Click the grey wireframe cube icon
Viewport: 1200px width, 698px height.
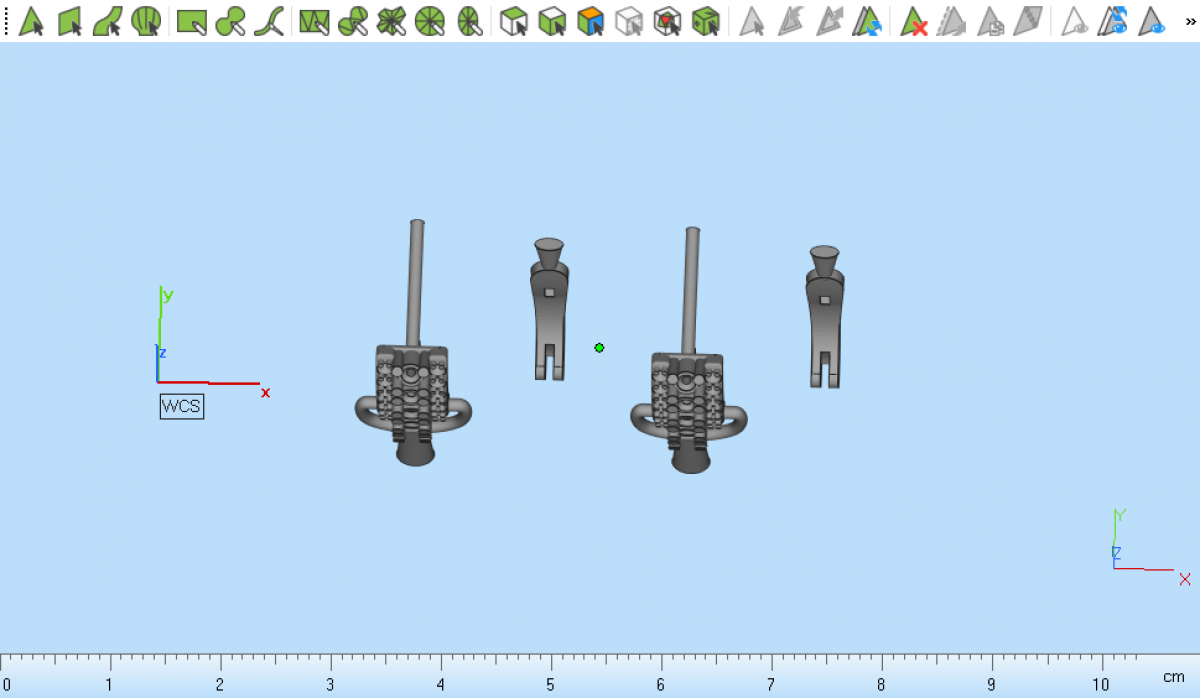[x=629, y=21]
